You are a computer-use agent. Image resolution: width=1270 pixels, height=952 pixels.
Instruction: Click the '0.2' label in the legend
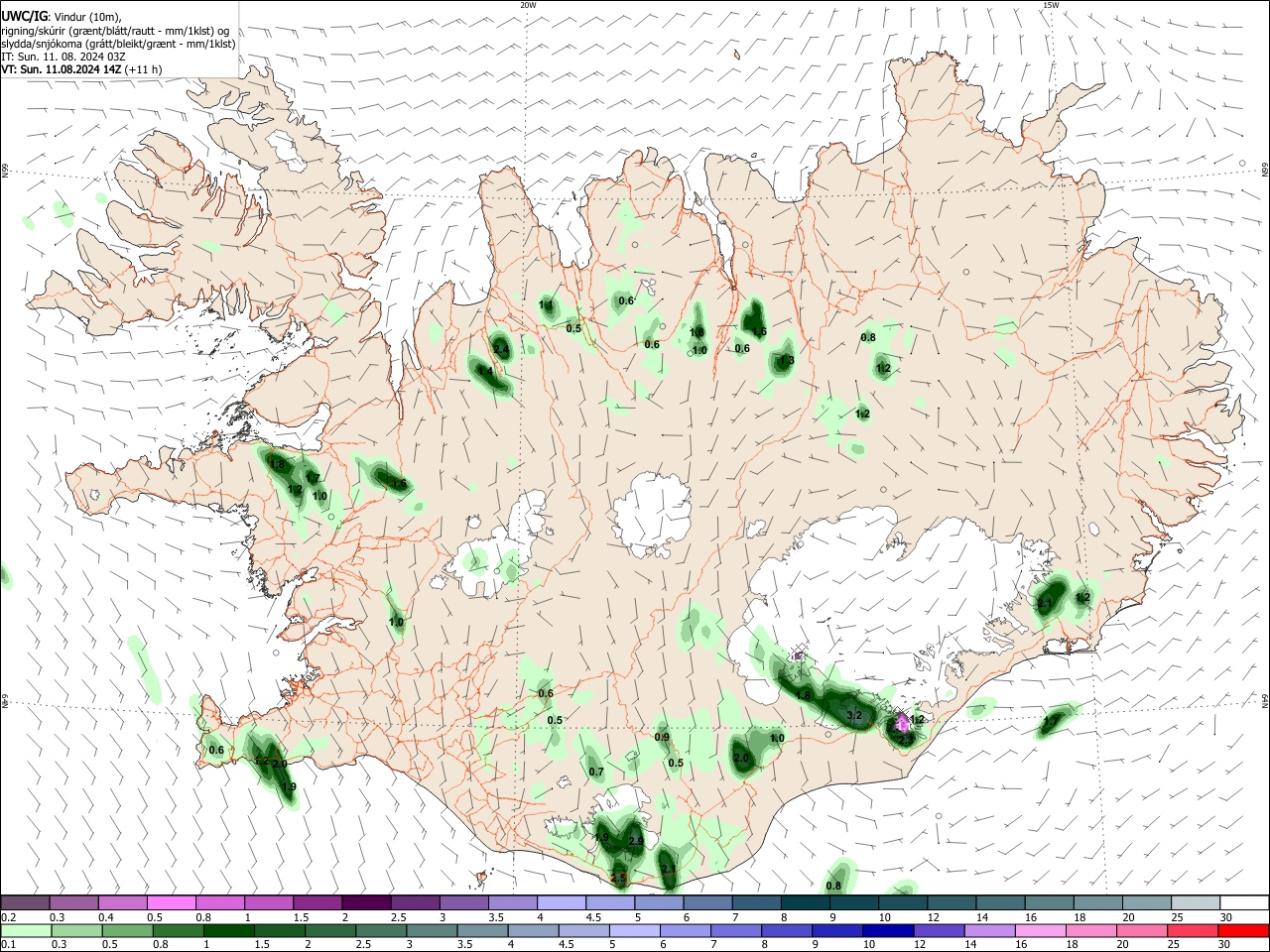8,917
